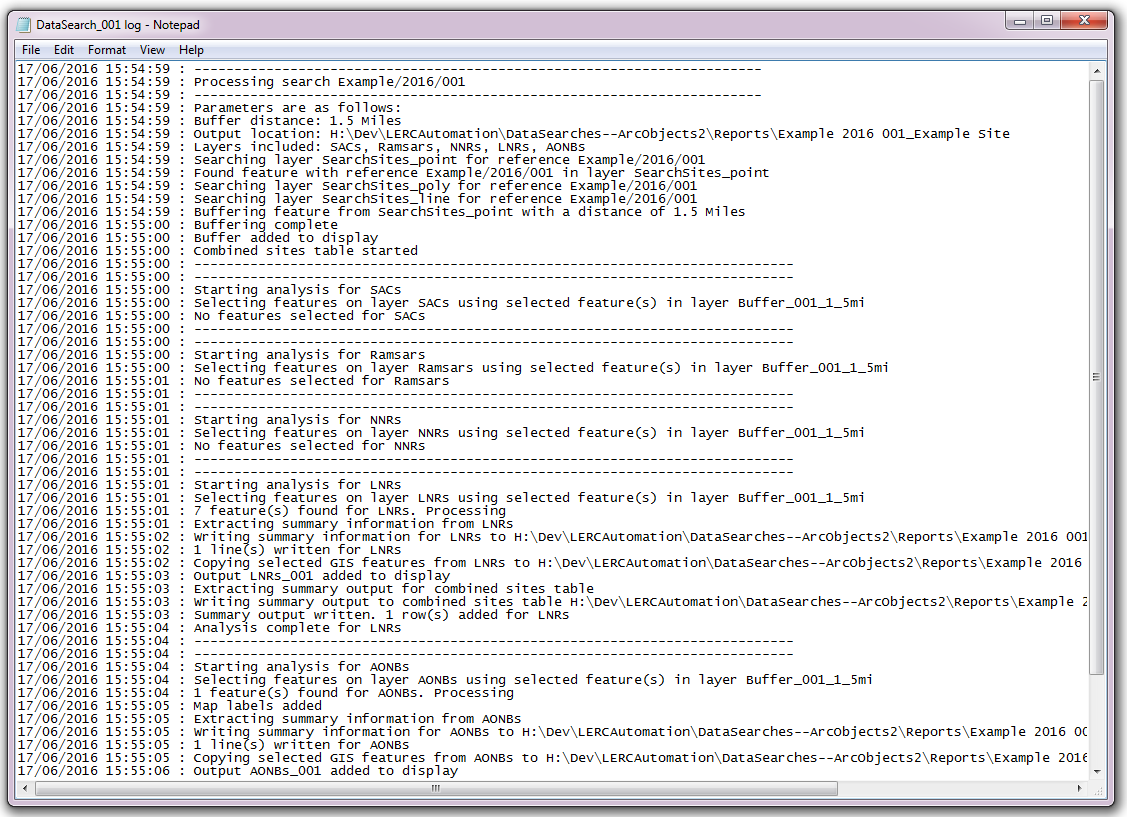Click 'Writing summary information for AONBs' line
The width and height of the screenshot is (1127, 817).
pos(552,731)
